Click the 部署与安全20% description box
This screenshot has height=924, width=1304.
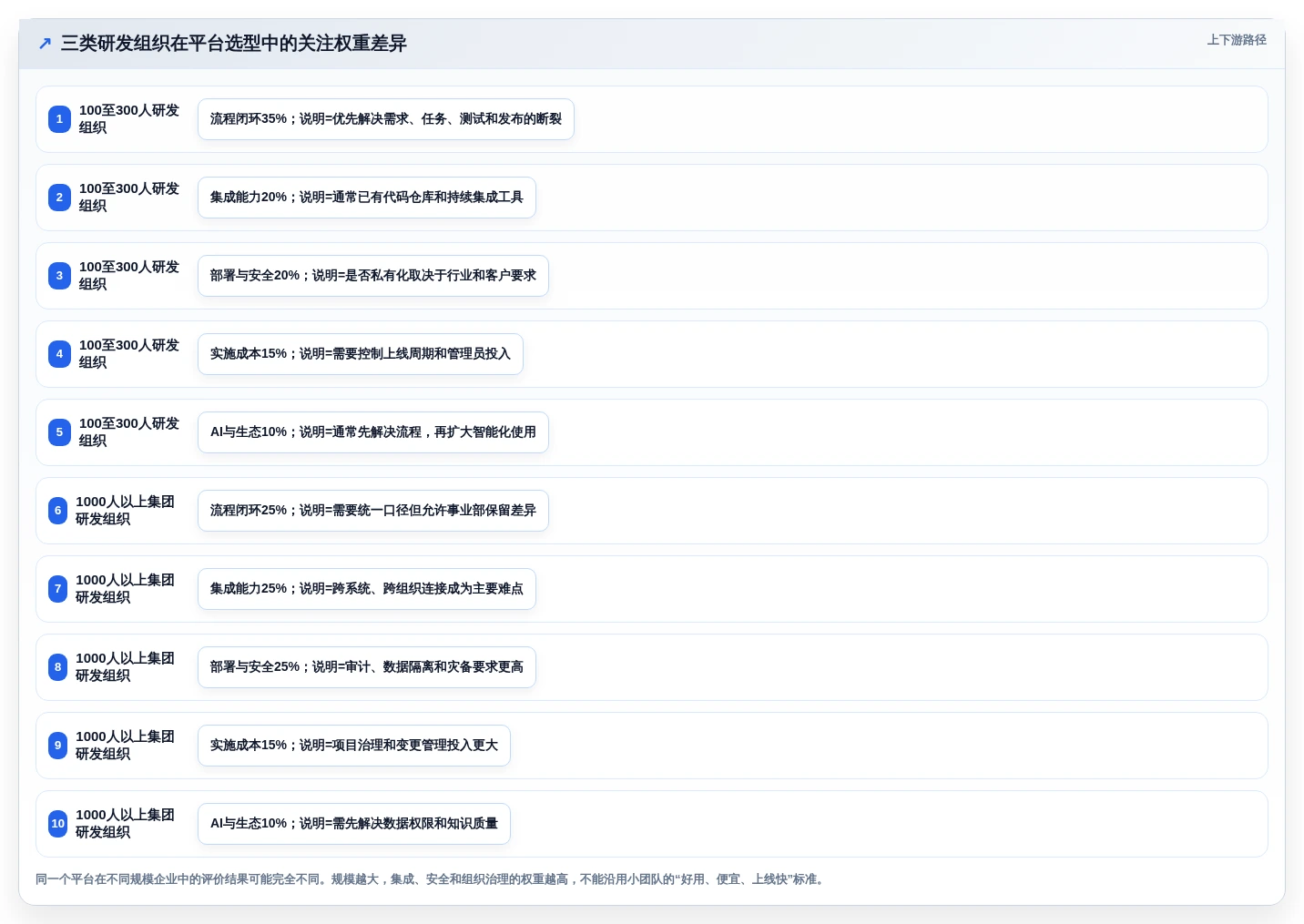click(x=373, y=276)
